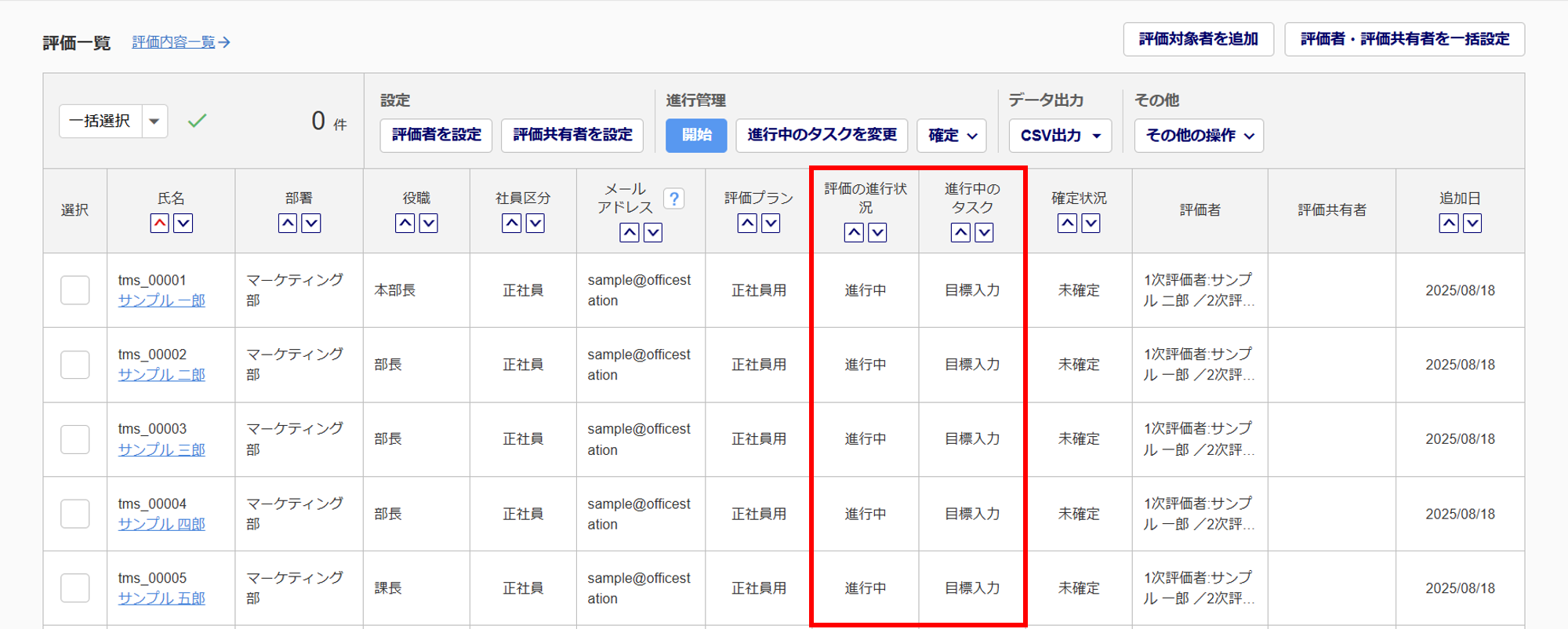The image size is (1568, 629).
Task: Sort 氏名 column descending
Action: (183, 224)
